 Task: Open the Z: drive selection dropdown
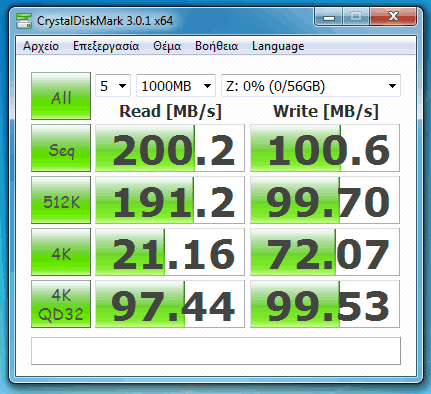click(311, 86)
